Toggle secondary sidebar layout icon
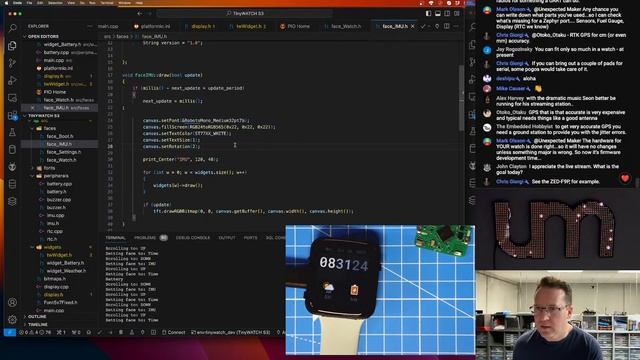The image size is (640, 360). pos(447,13)
